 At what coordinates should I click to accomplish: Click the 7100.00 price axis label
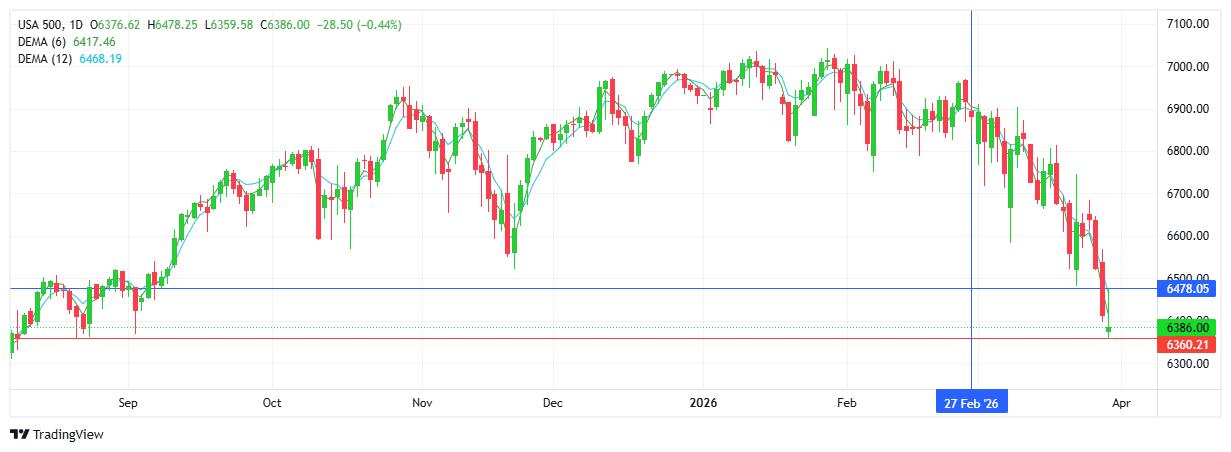(1188, 24)
